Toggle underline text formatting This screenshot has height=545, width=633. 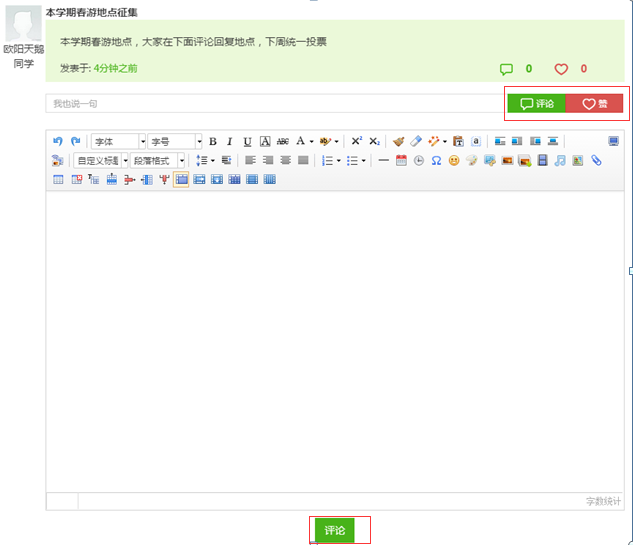247,142
